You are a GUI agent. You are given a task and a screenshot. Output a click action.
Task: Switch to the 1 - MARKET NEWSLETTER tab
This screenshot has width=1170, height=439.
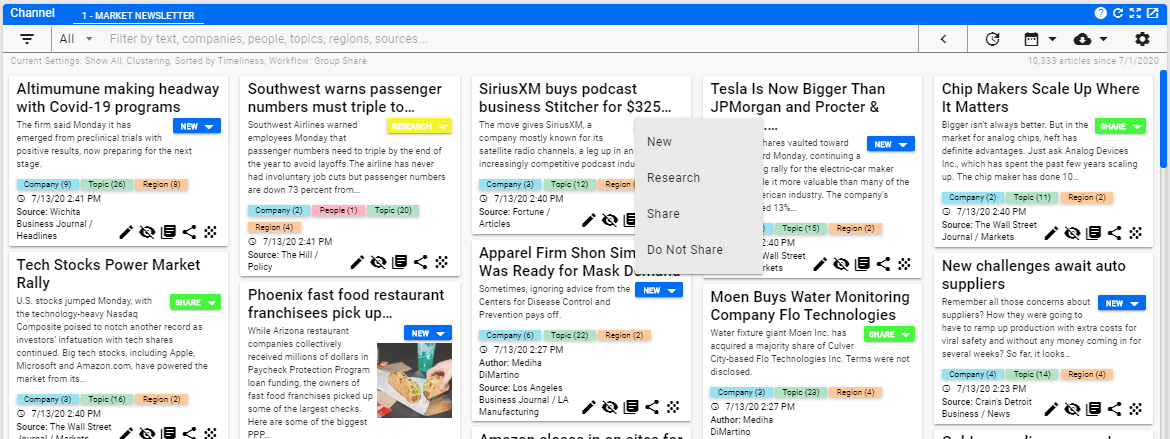[138, 16]
